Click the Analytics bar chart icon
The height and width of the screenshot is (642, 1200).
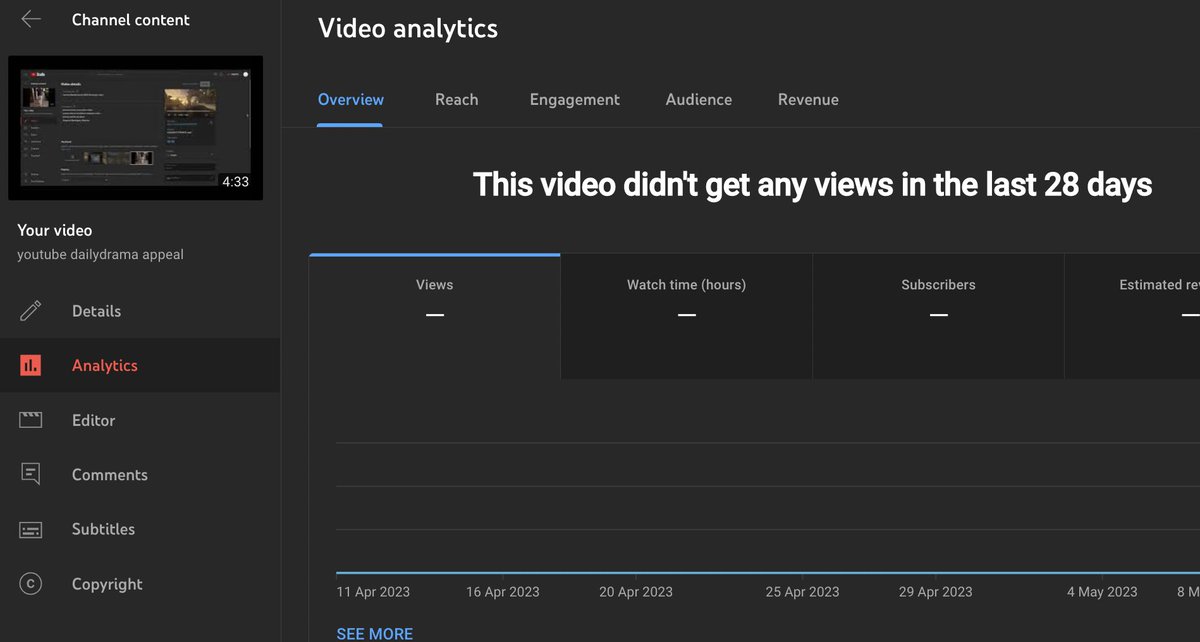click(x=31, y=366)
